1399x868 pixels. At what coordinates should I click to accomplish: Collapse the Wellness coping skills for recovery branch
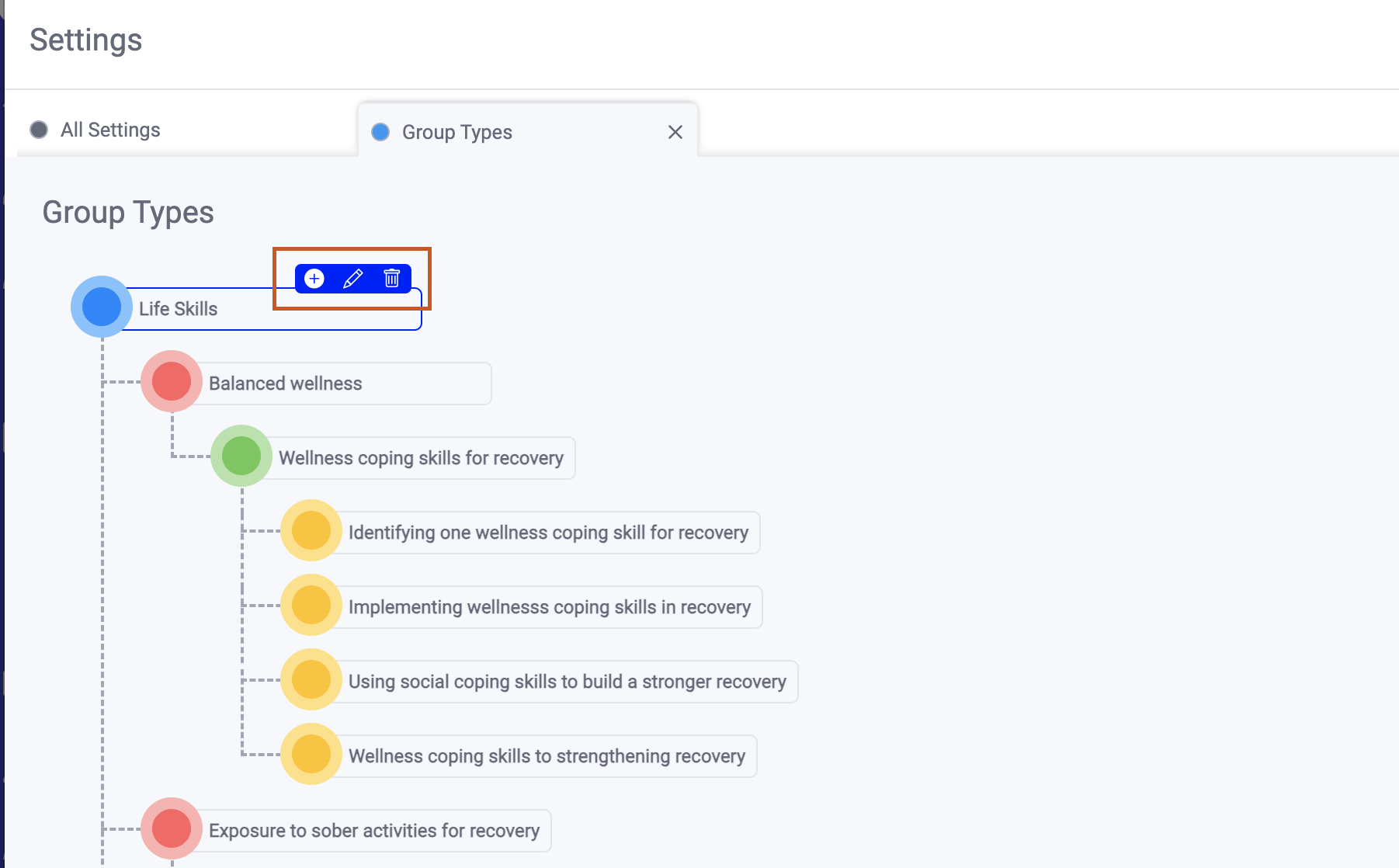point(241,457)
